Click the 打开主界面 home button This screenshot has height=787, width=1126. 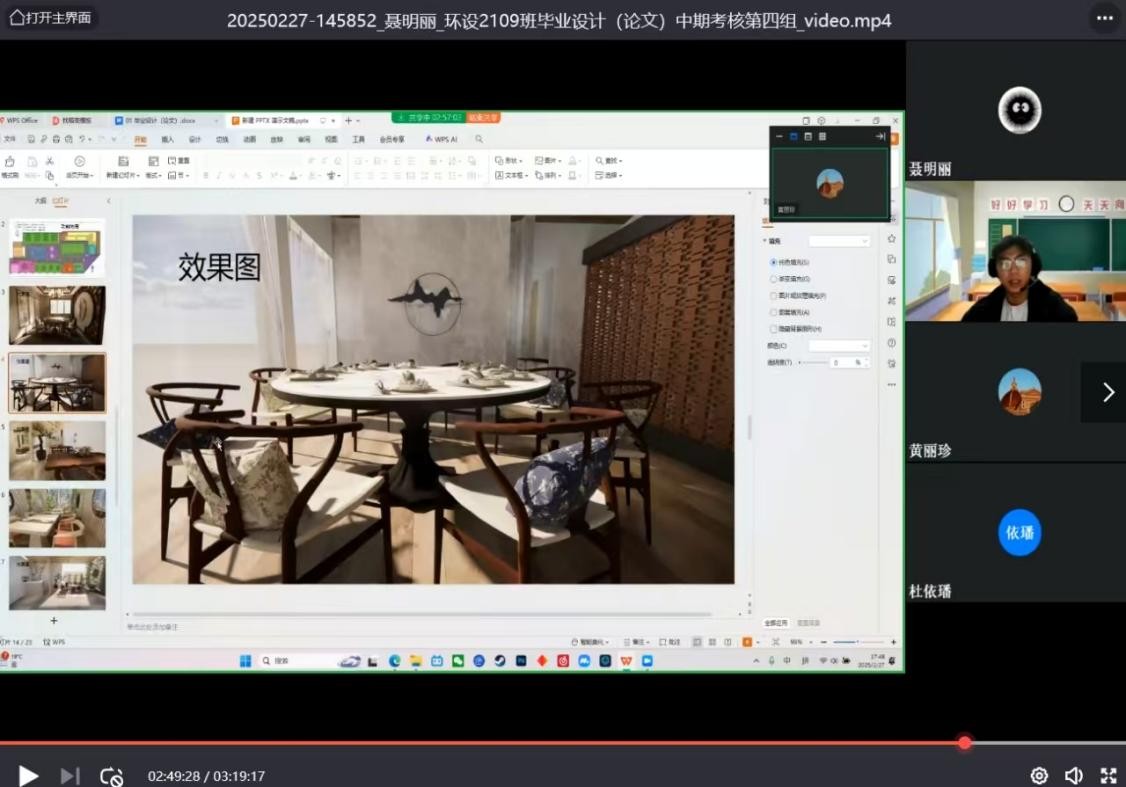tap(50, 18)
